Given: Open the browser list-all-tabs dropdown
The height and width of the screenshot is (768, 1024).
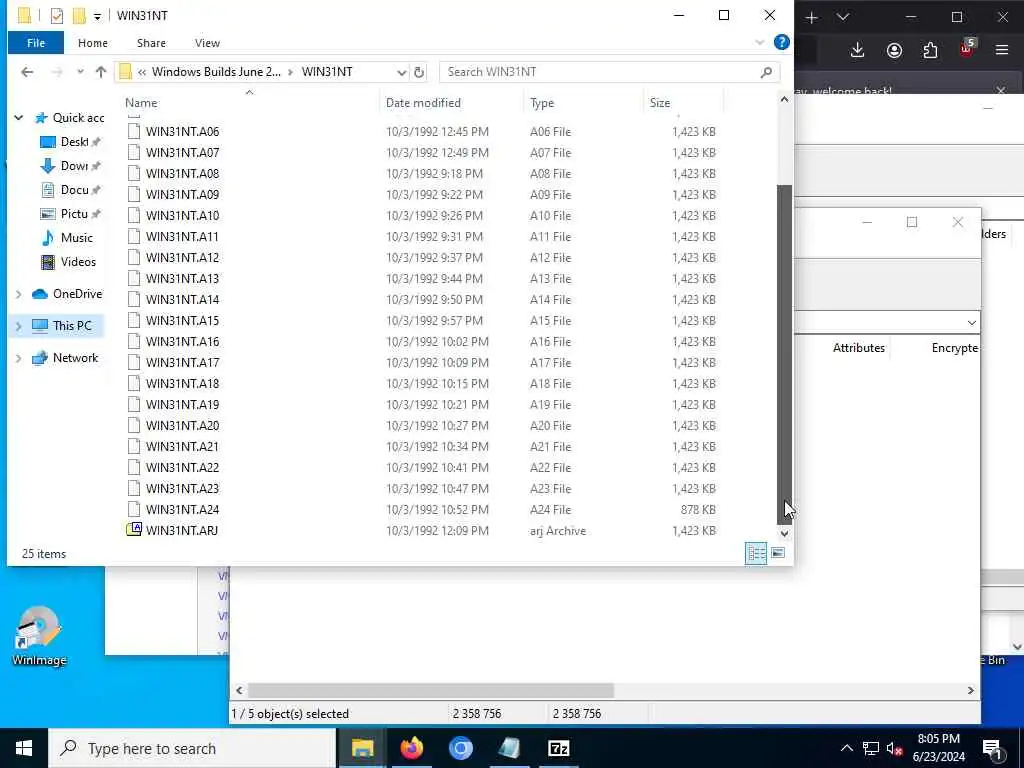Looking at the screenshot, I should coord(843,18).
